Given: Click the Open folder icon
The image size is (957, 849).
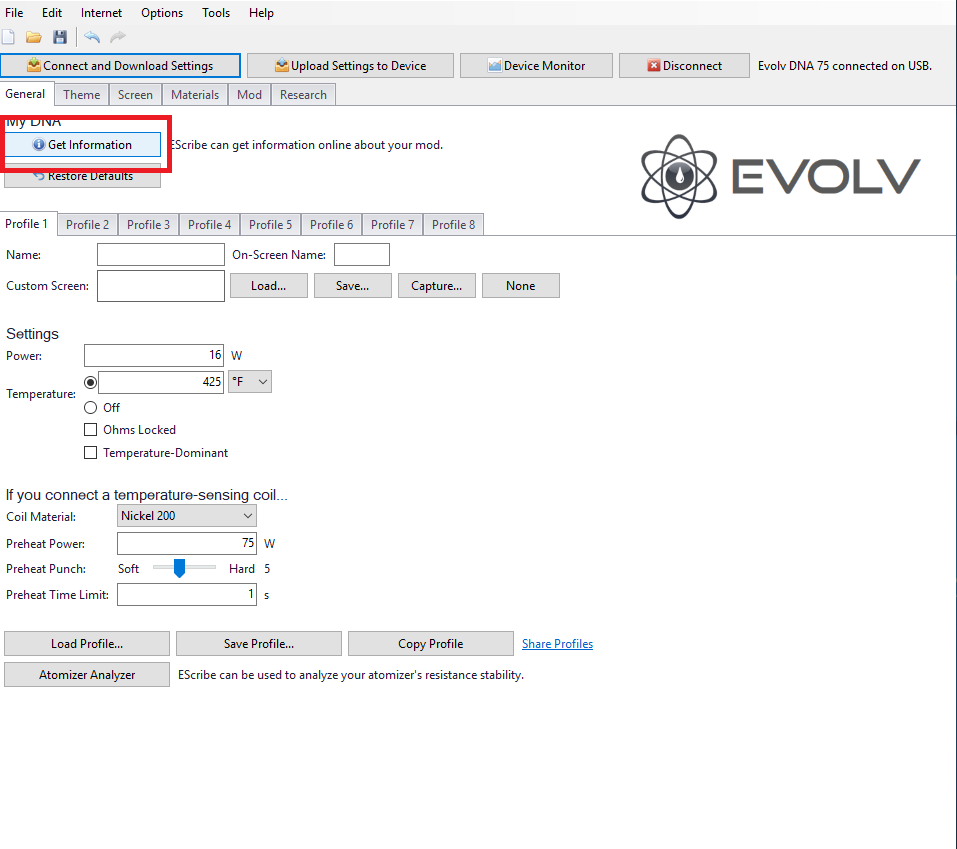Looking at the screenshot, I should click(x=34, y=37).
